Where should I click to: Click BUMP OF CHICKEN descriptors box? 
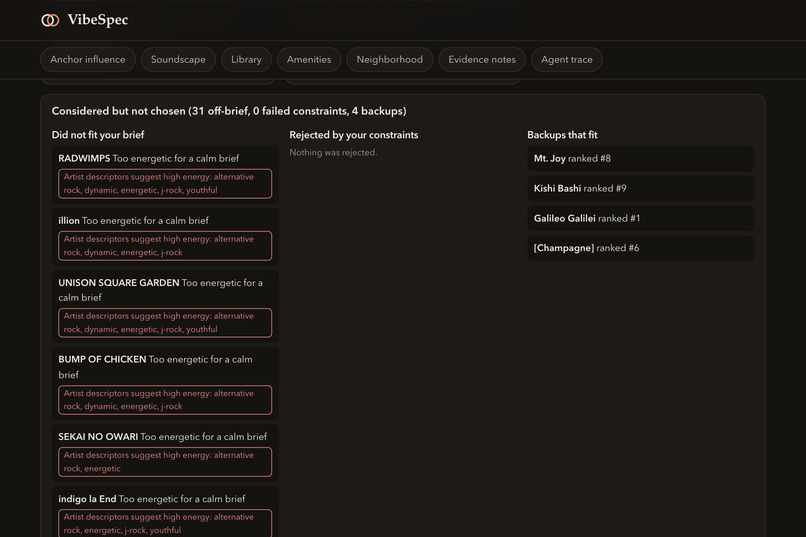(x=165, y=400)
